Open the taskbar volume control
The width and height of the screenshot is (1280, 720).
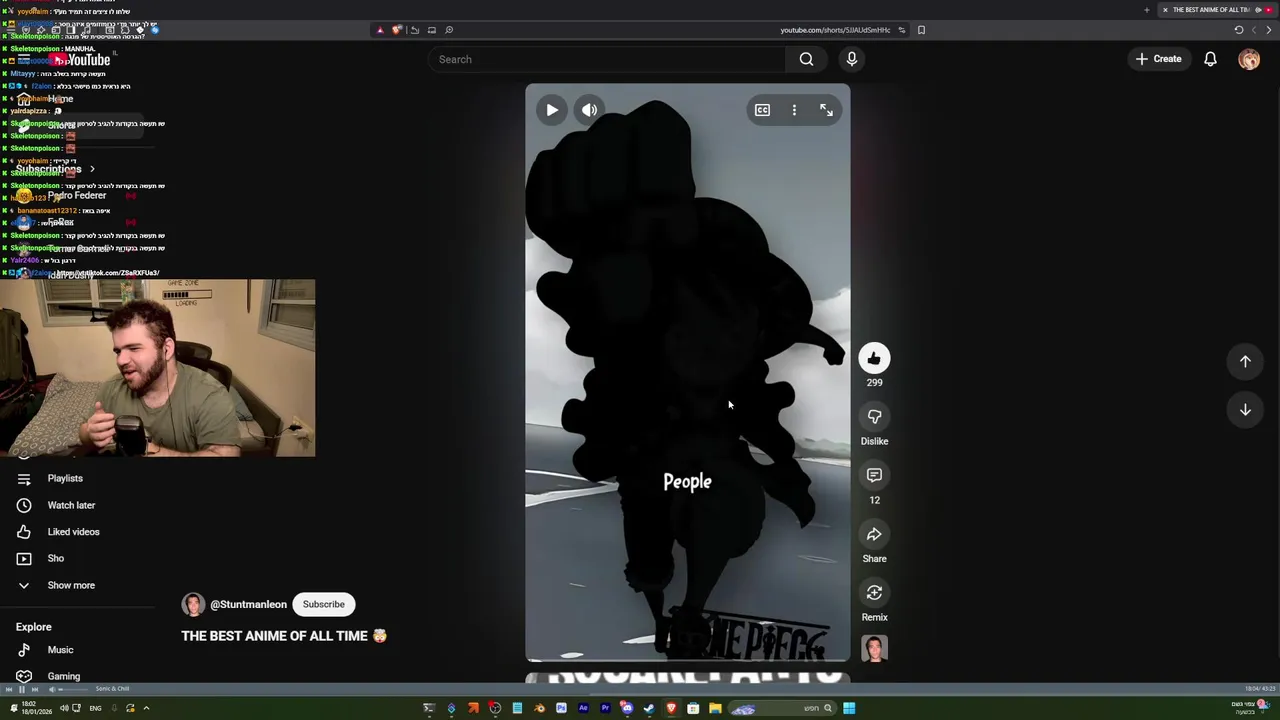(x=64, y=708)
